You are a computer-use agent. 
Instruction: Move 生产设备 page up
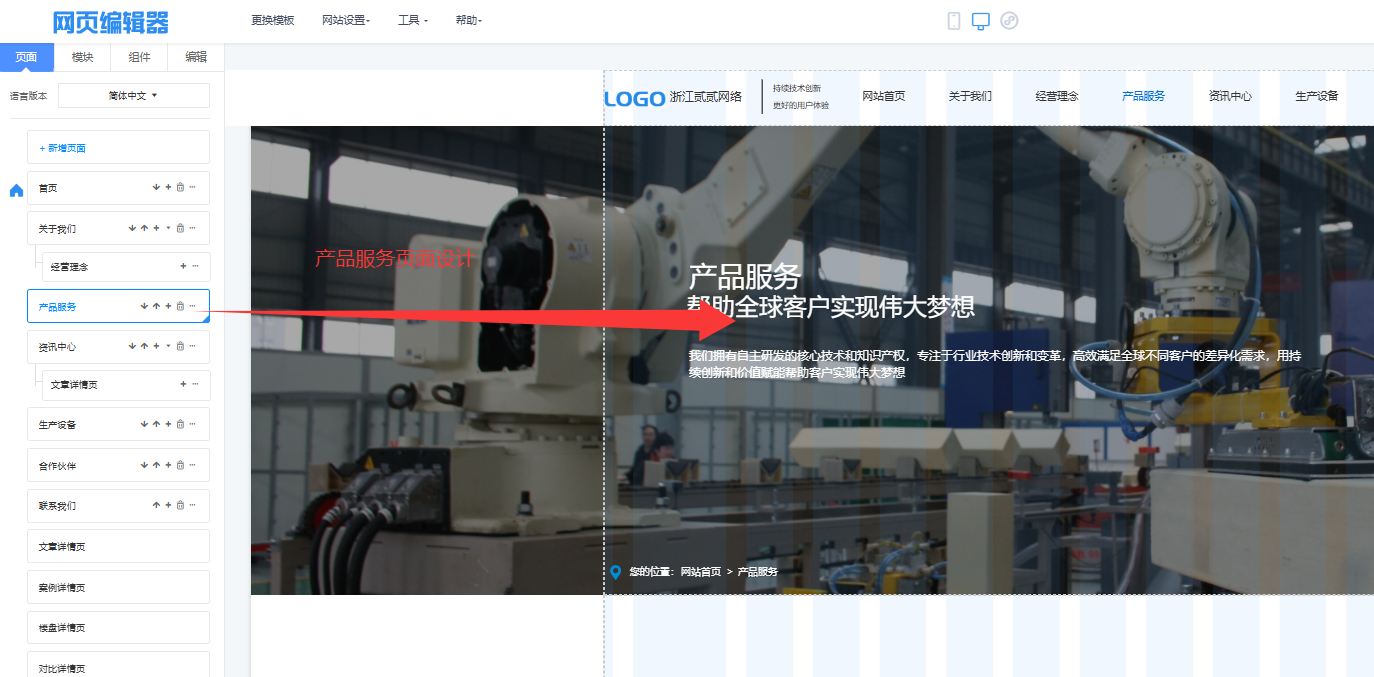click(156, 424)
